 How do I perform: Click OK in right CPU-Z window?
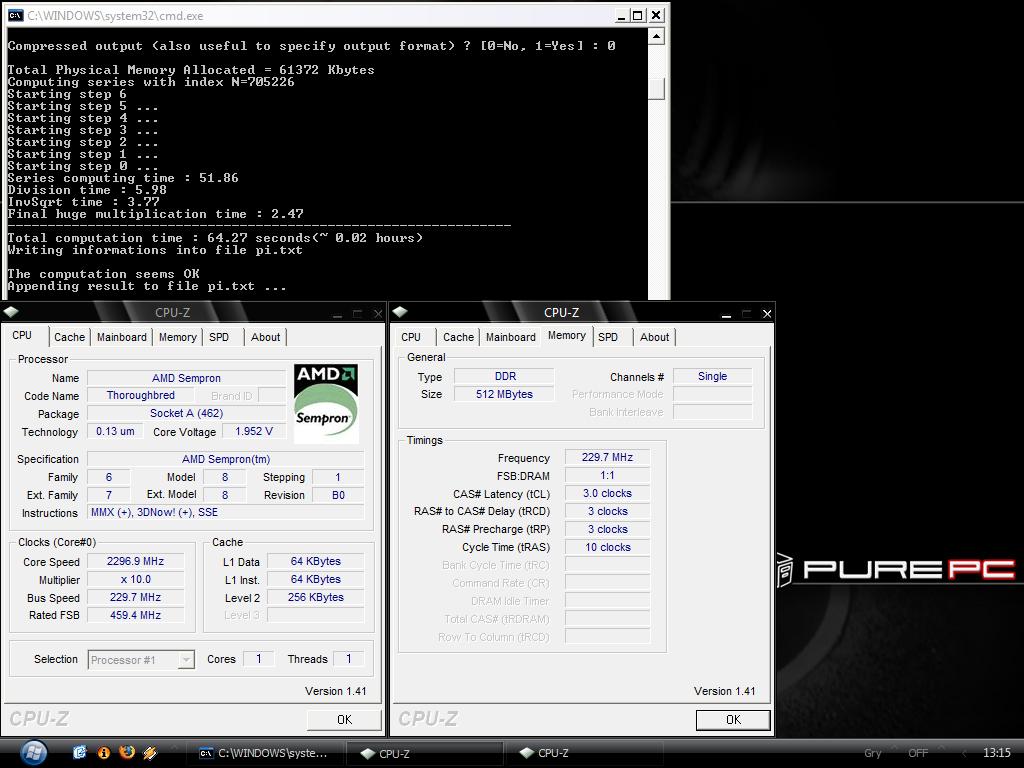pyautogui.click(x=733, y=720)
